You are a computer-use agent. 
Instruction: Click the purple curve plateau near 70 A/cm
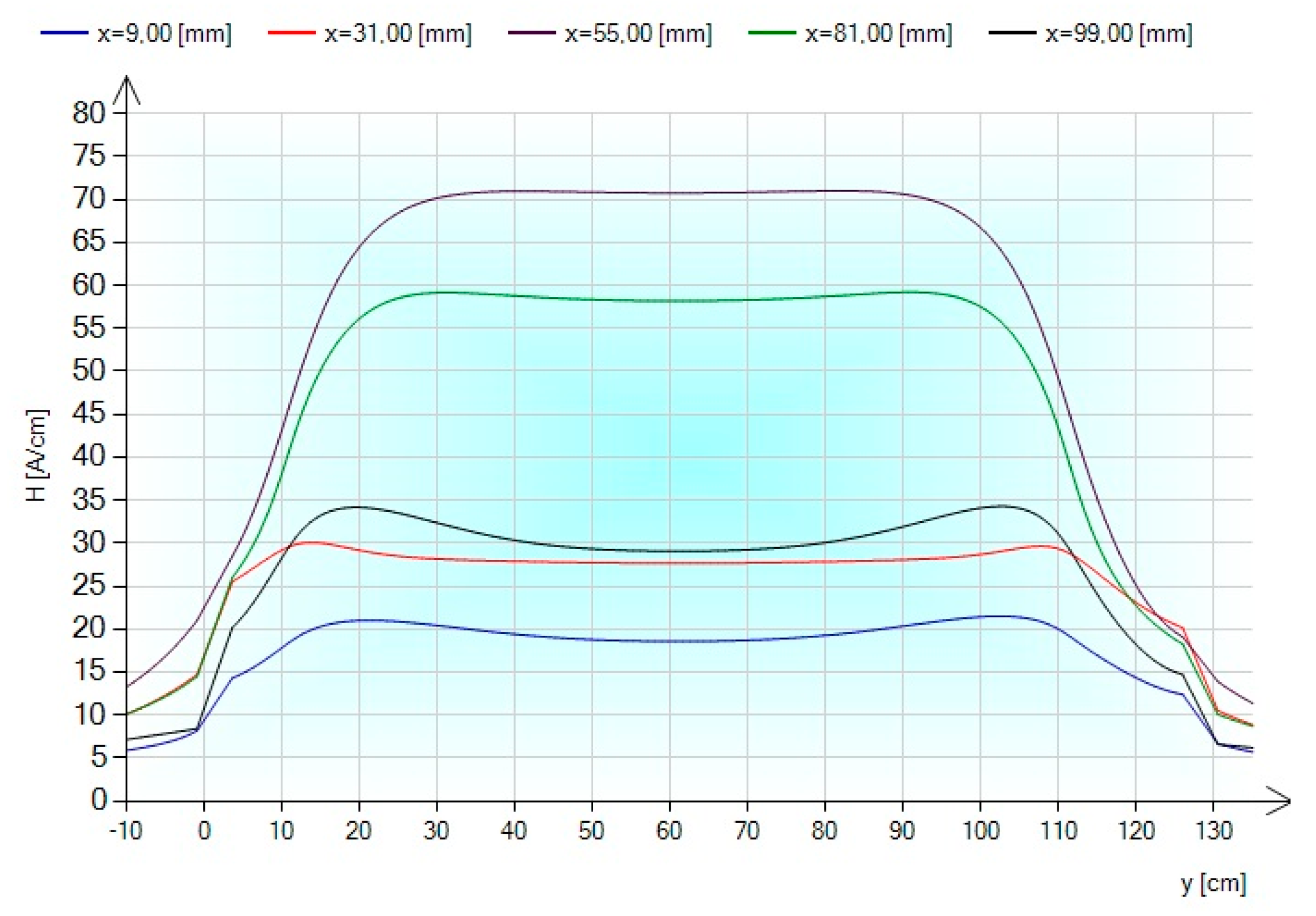(x=669, y=193)
